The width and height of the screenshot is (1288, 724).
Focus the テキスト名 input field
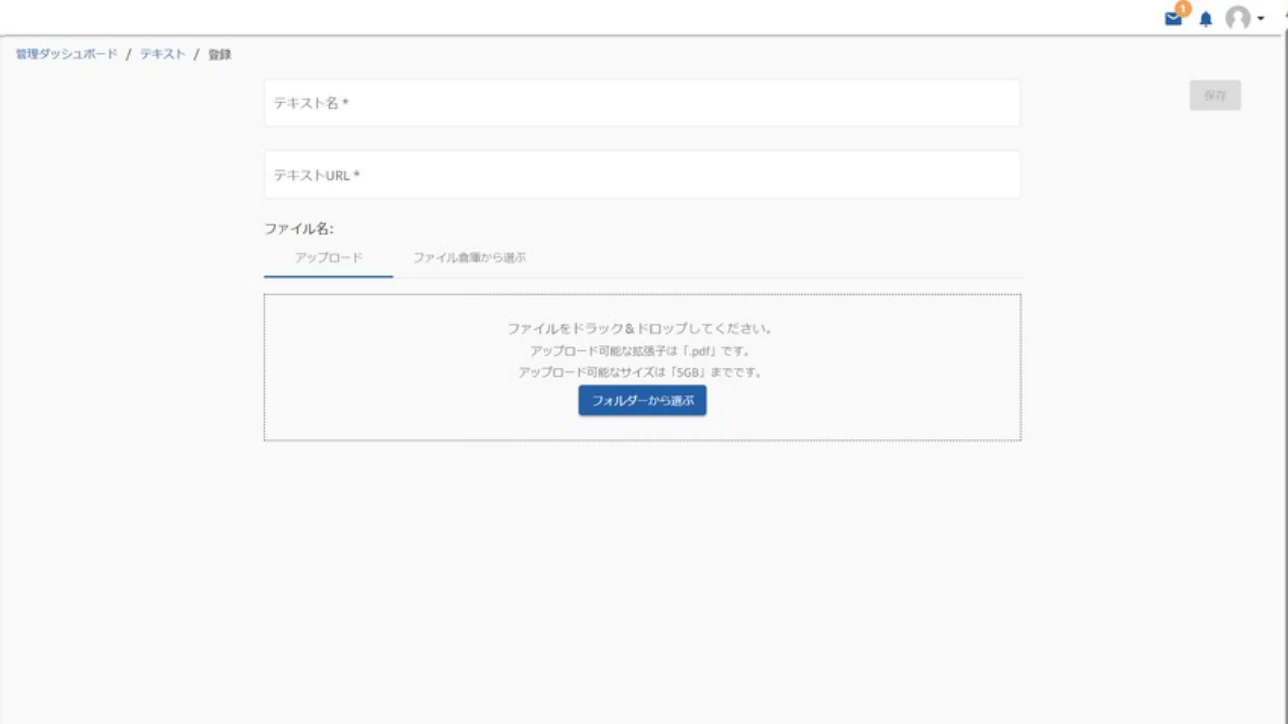click(x=642, y=103)
